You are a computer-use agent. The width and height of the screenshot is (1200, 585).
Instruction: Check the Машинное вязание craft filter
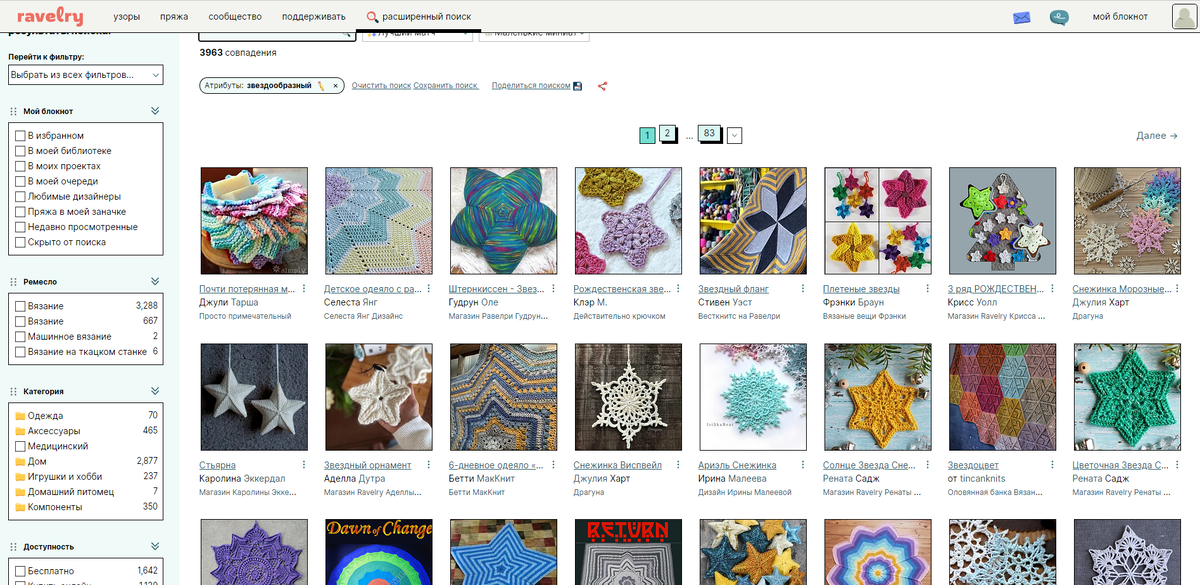point(20,337)
